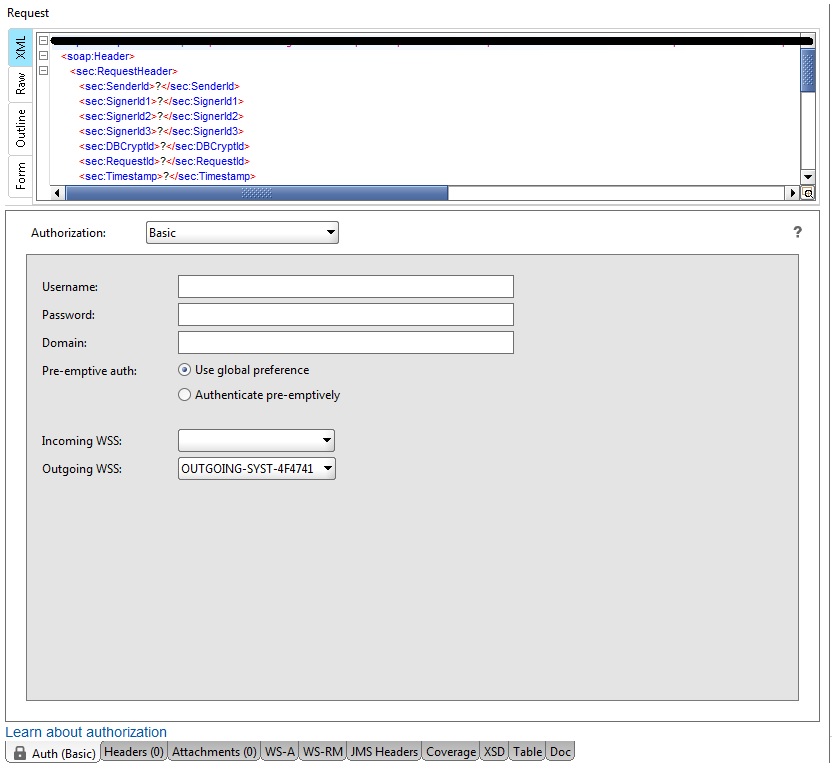The image size is (832, 770).
Task: Expand the Incoming WSS dropdown
Action: tap(256, 440)
